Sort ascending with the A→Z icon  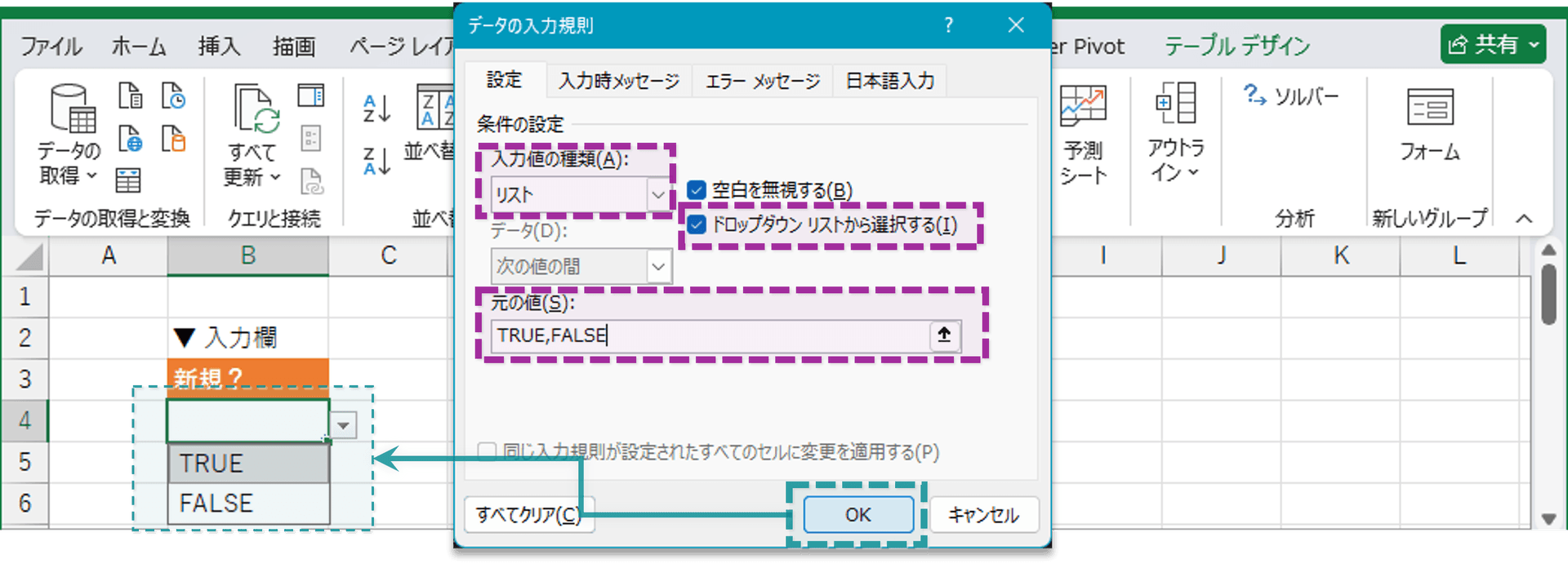376,108
